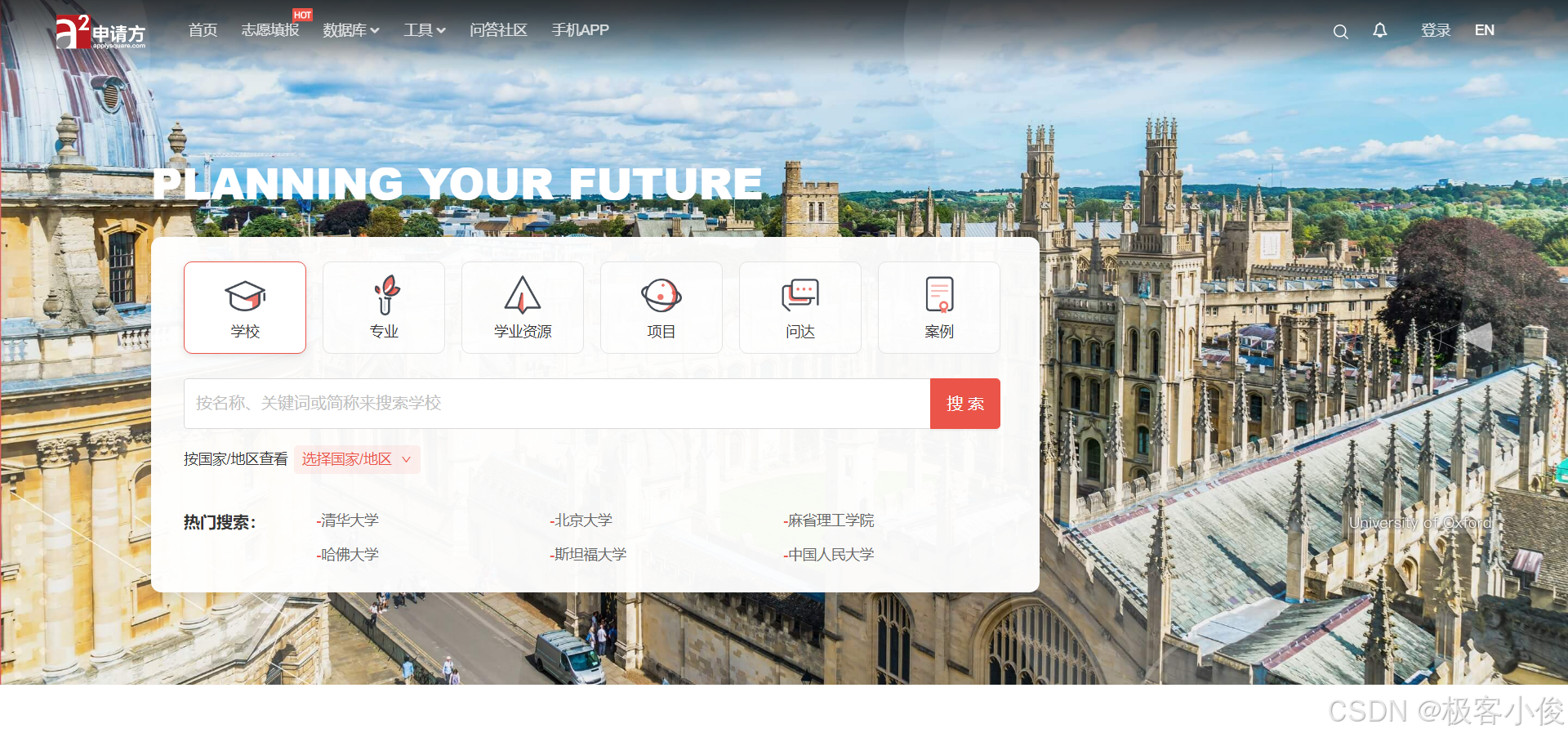Screen dimensions: 1568x737
Task: Open the 选择国家/地区 dropdown
Action: pos(357,459)
